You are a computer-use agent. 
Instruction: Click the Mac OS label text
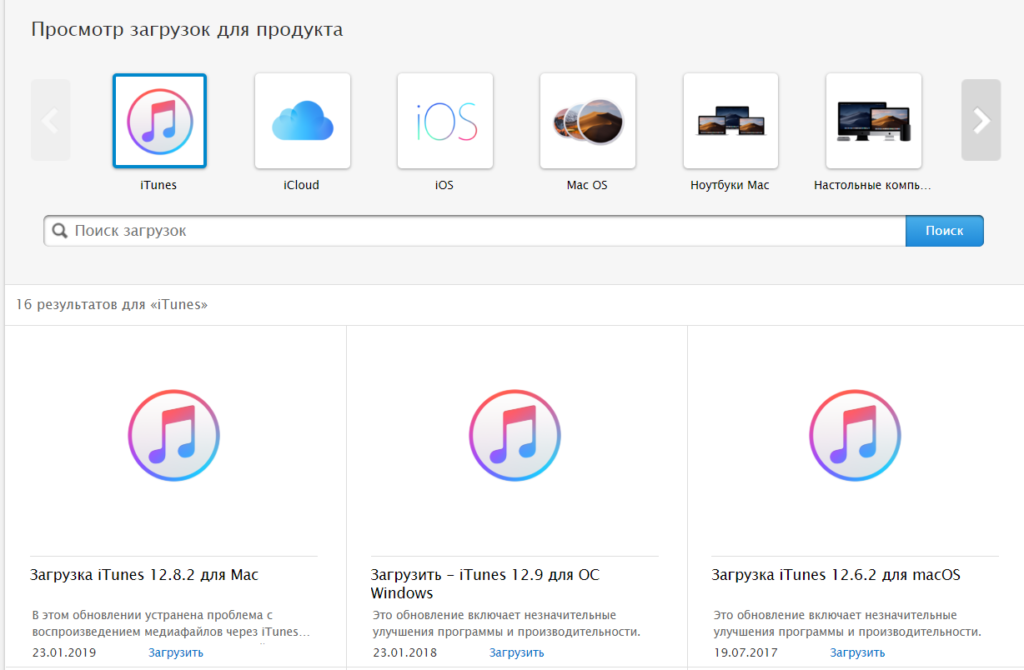[587, 185]
